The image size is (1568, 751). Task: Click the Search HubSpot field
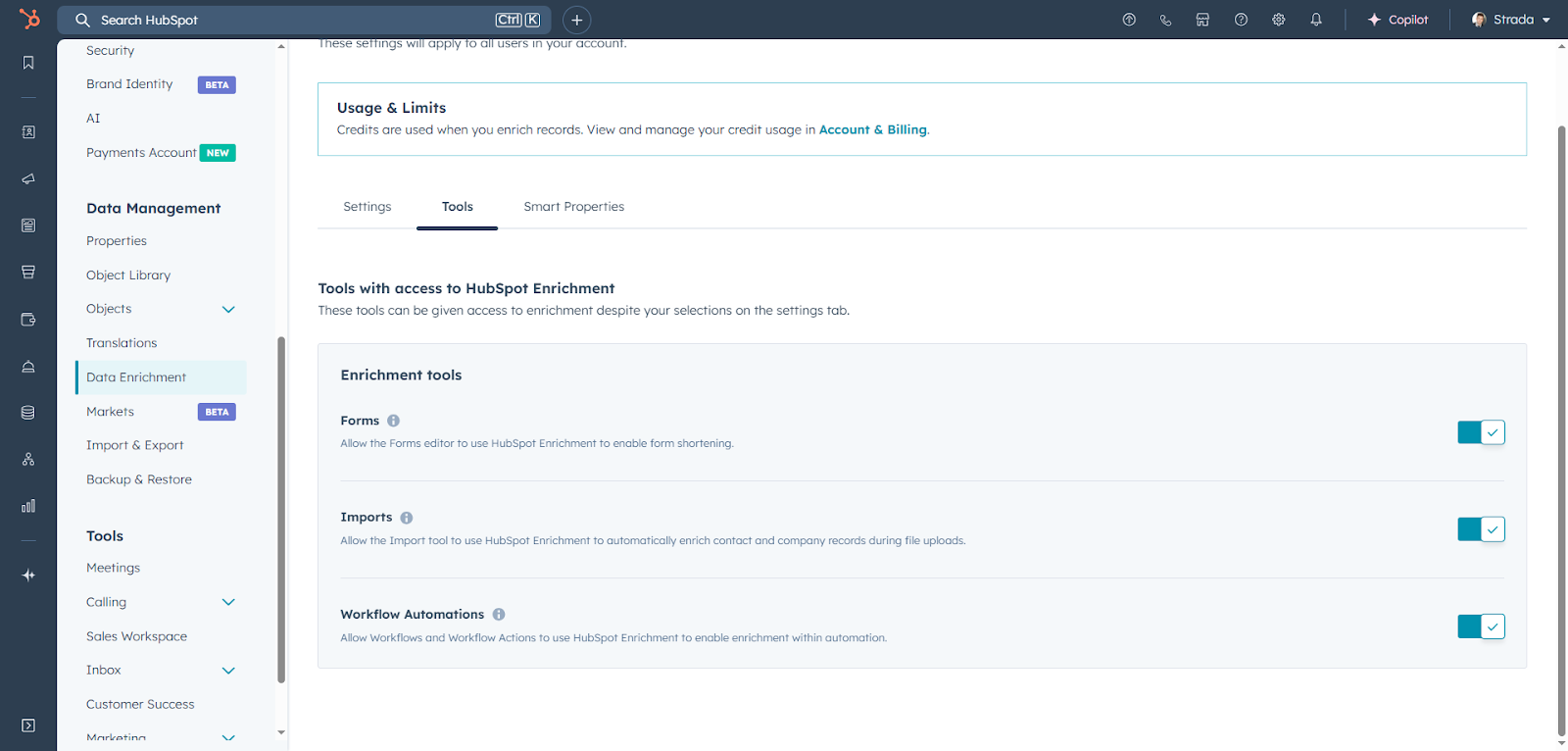[304, 20]
